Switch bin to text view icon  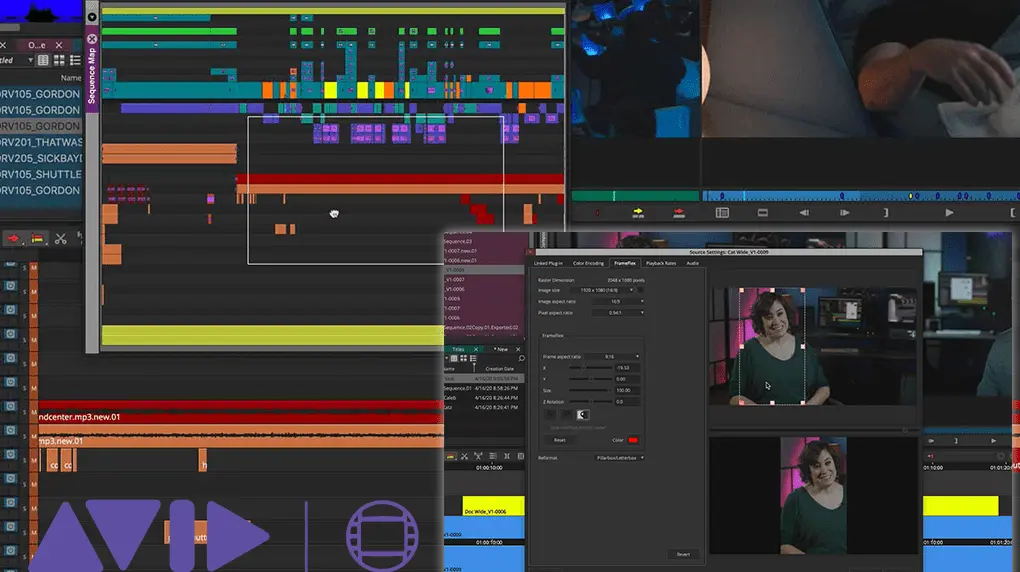pyautogui.click(x=43, y=61)
